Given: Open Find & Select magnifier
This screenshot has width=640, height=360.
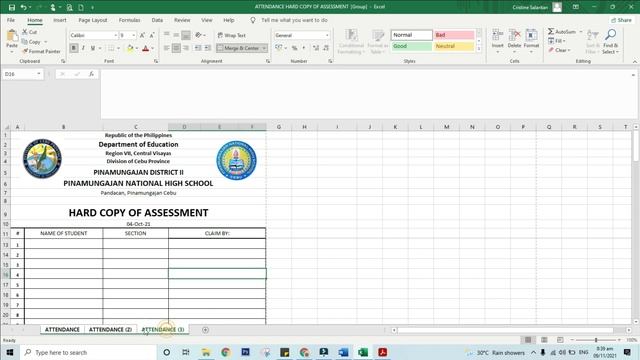Looking at the screenshot, I should 611,41.
